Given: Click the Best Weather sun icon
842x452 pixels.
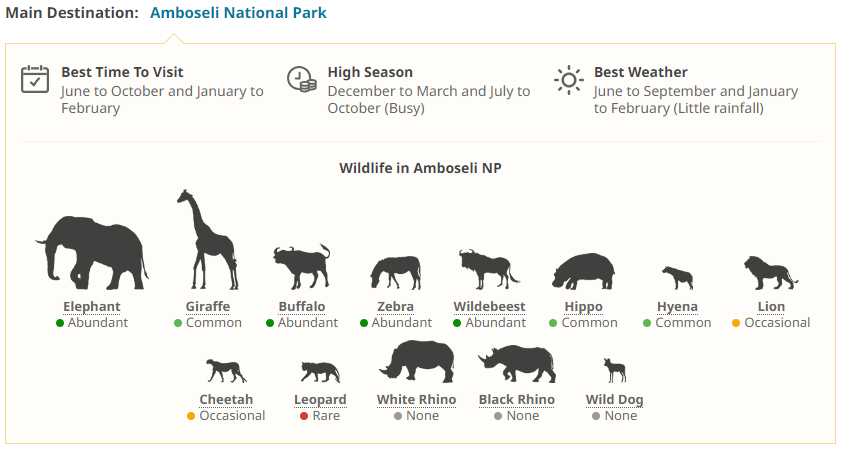Looking at the screenshot, I should (569, 79).
